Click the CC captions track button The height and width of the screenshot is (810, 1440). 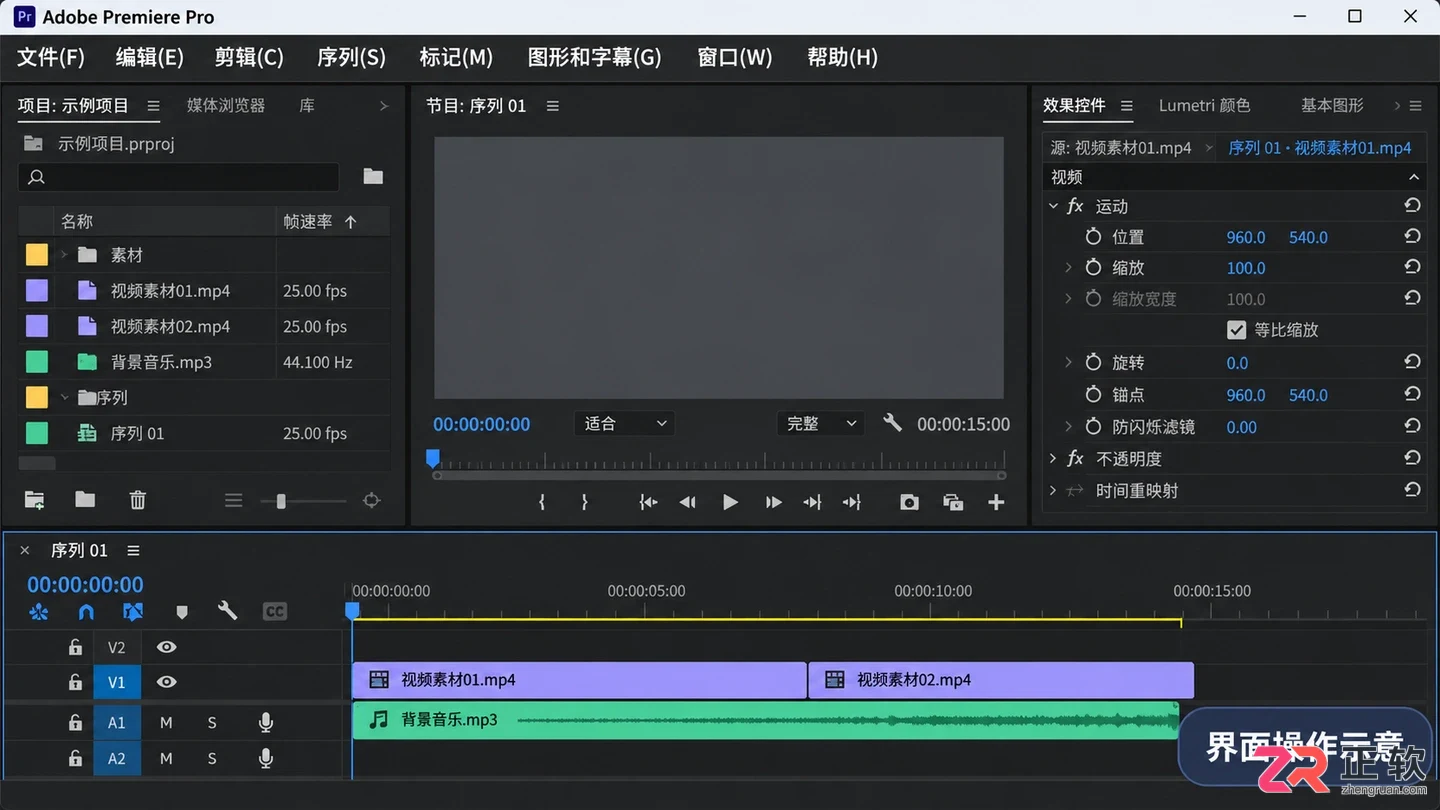(275, 611)
